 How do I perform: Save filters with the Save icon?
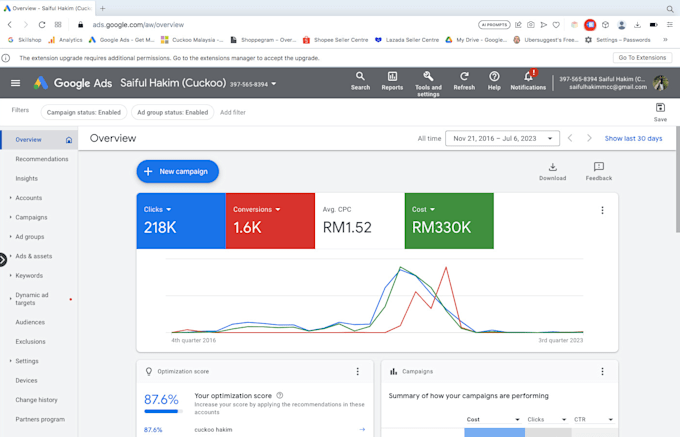tap(660, 112)
